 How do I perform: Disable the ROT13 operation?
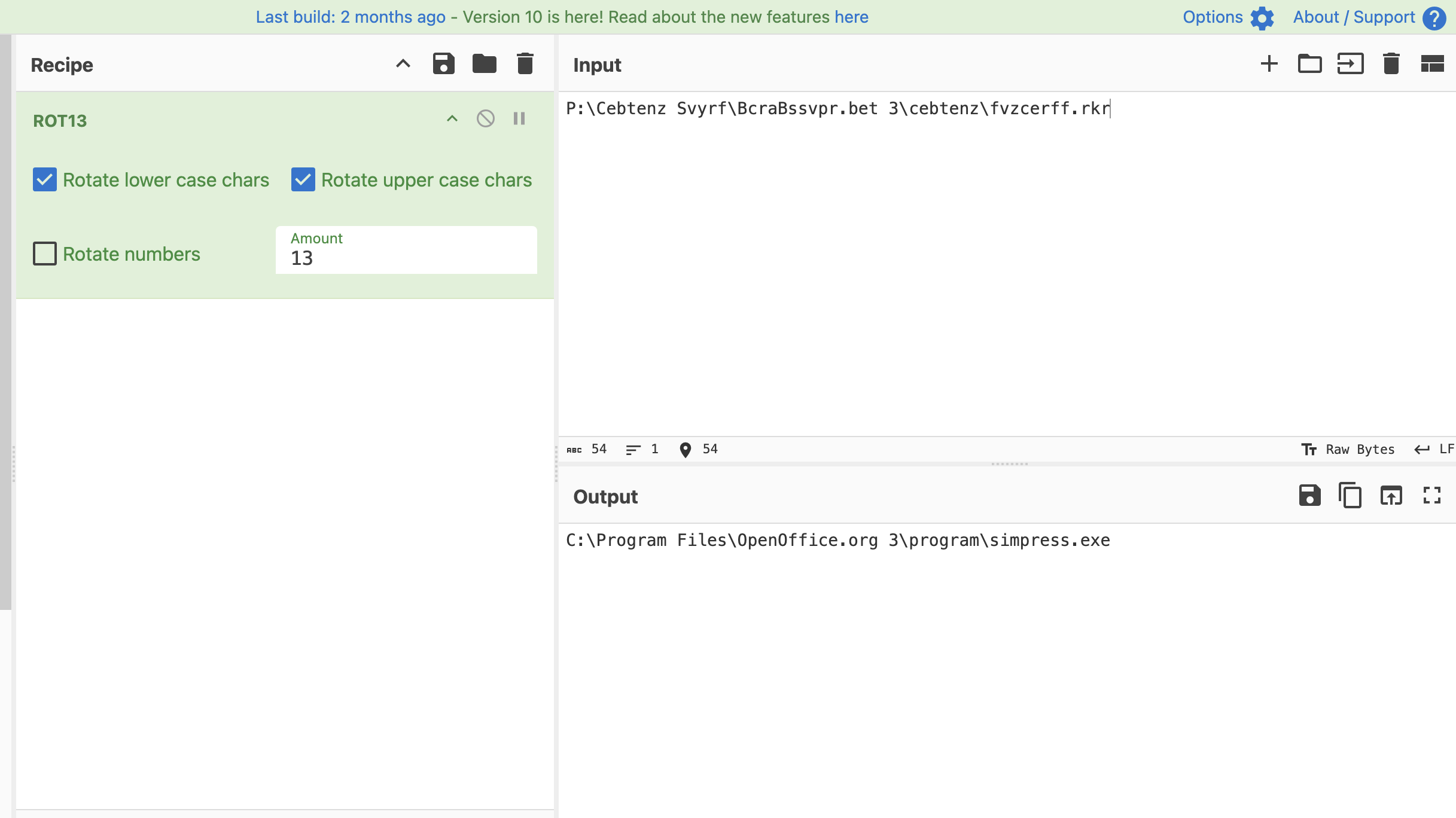point(485,119)
